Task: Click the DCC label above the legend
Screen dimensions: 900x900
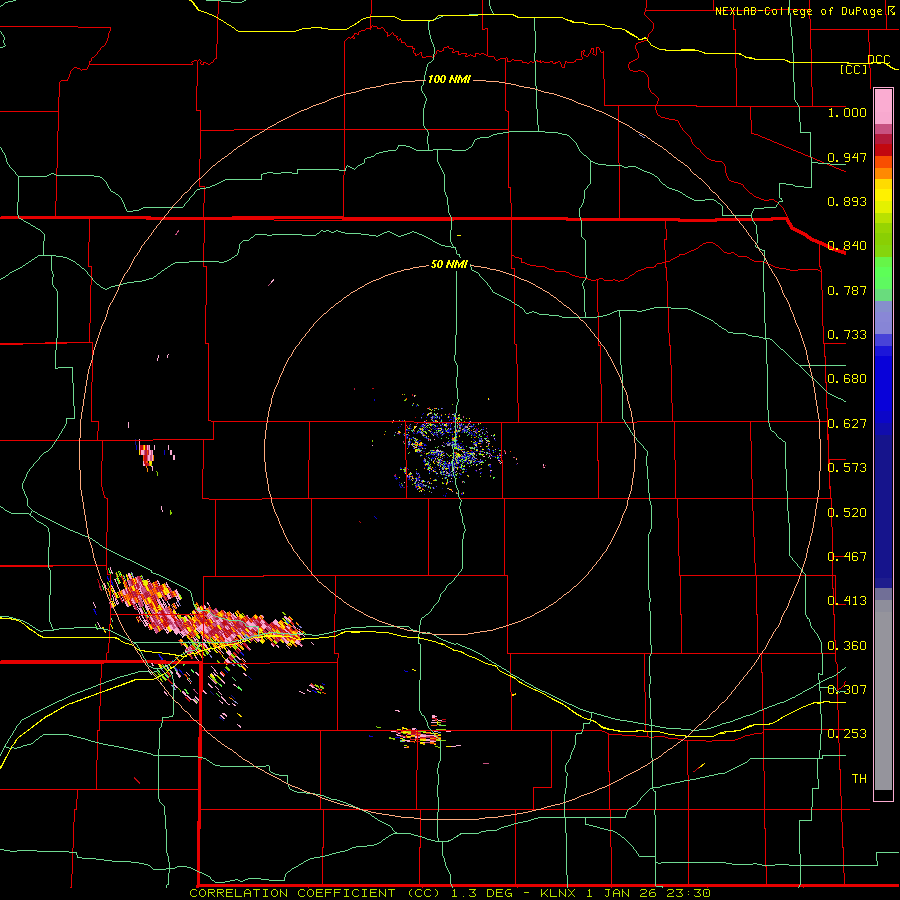Action: tap(879, 60)
